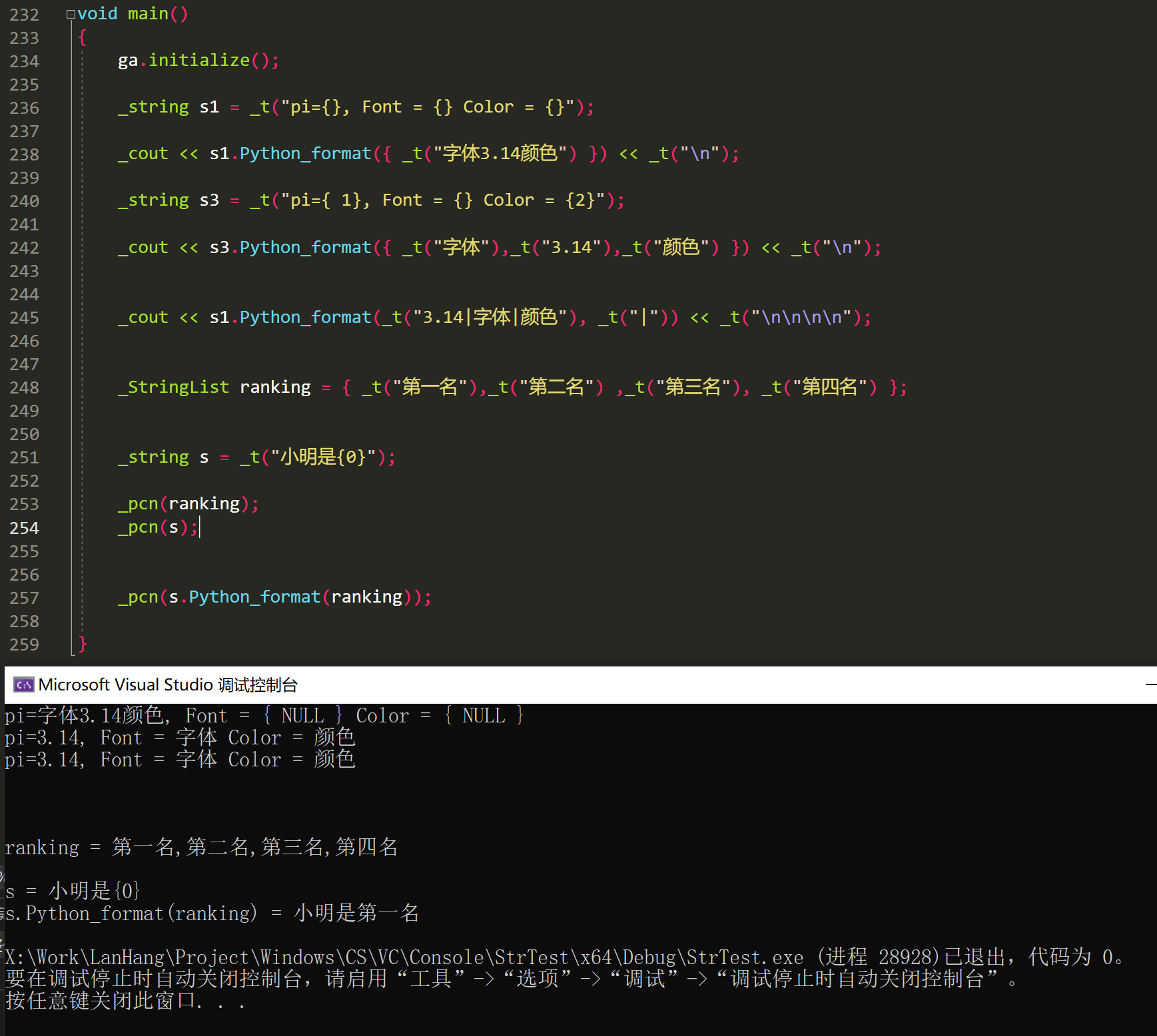Click the '小明是{0}' string on line 251
Image resolution: width=1157 pixels, height=1036 pixels.
click(x=324, y=457)
